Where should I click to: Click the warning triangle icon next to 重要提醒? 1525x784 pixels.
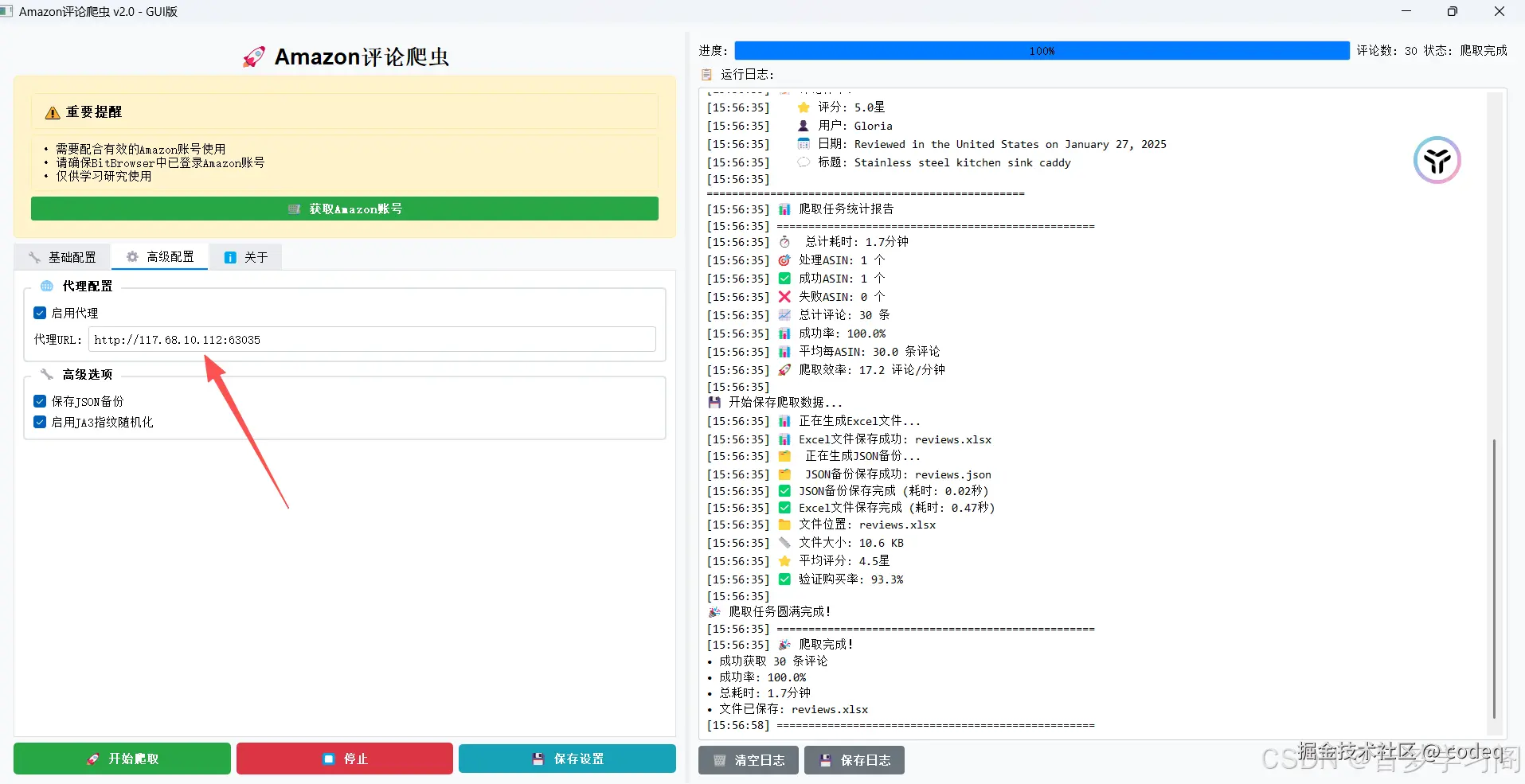pos(53,112)
